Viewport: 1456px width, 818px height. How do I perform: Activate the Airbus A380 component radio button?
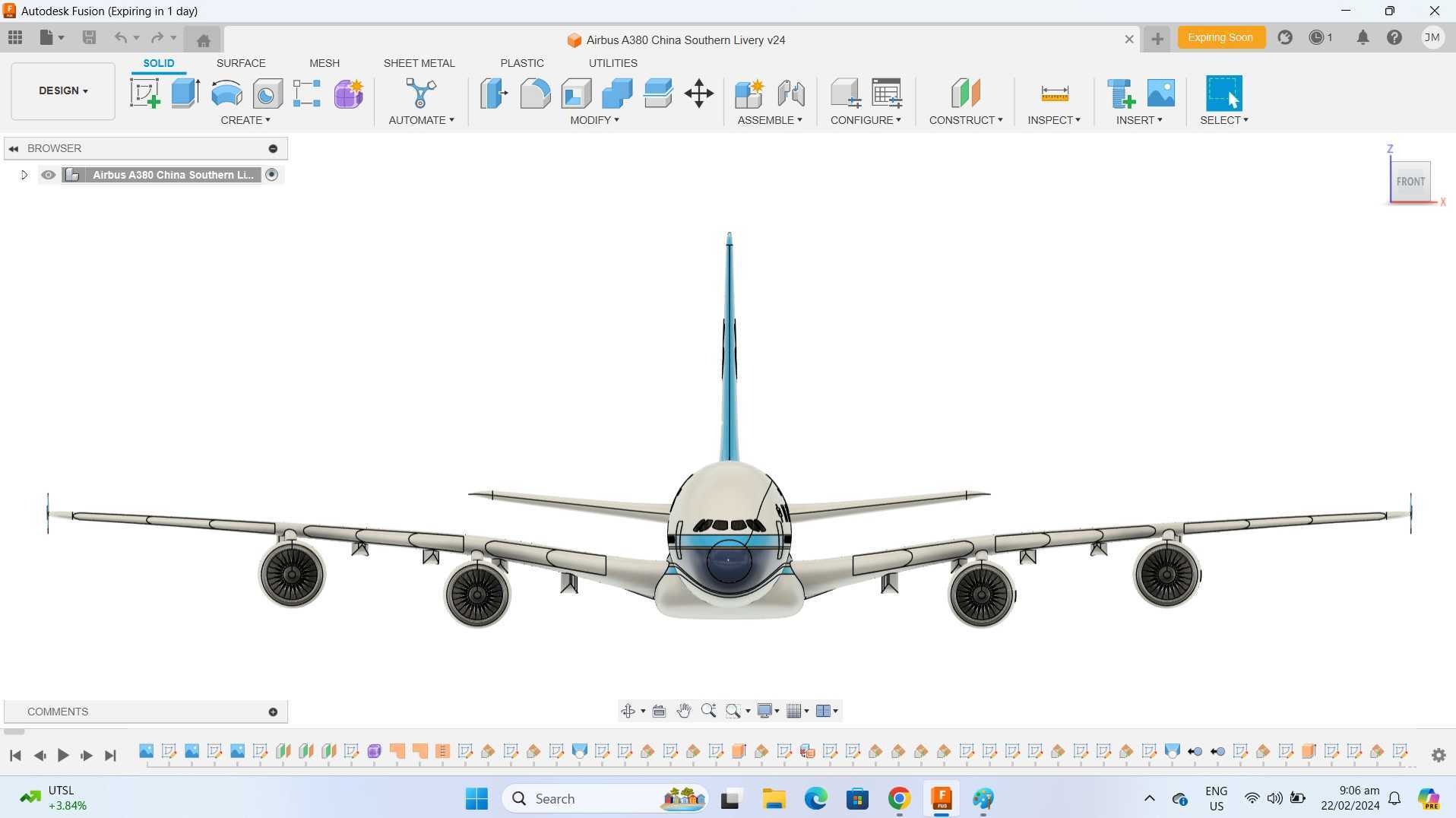[272, 175]
